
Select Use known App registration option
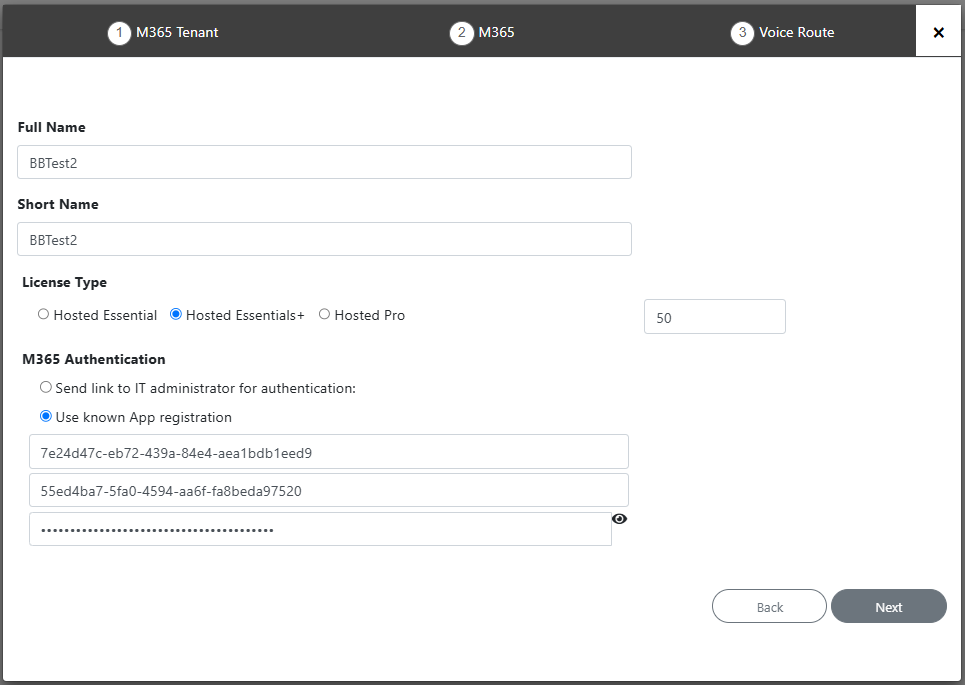[x=46, y=416]
